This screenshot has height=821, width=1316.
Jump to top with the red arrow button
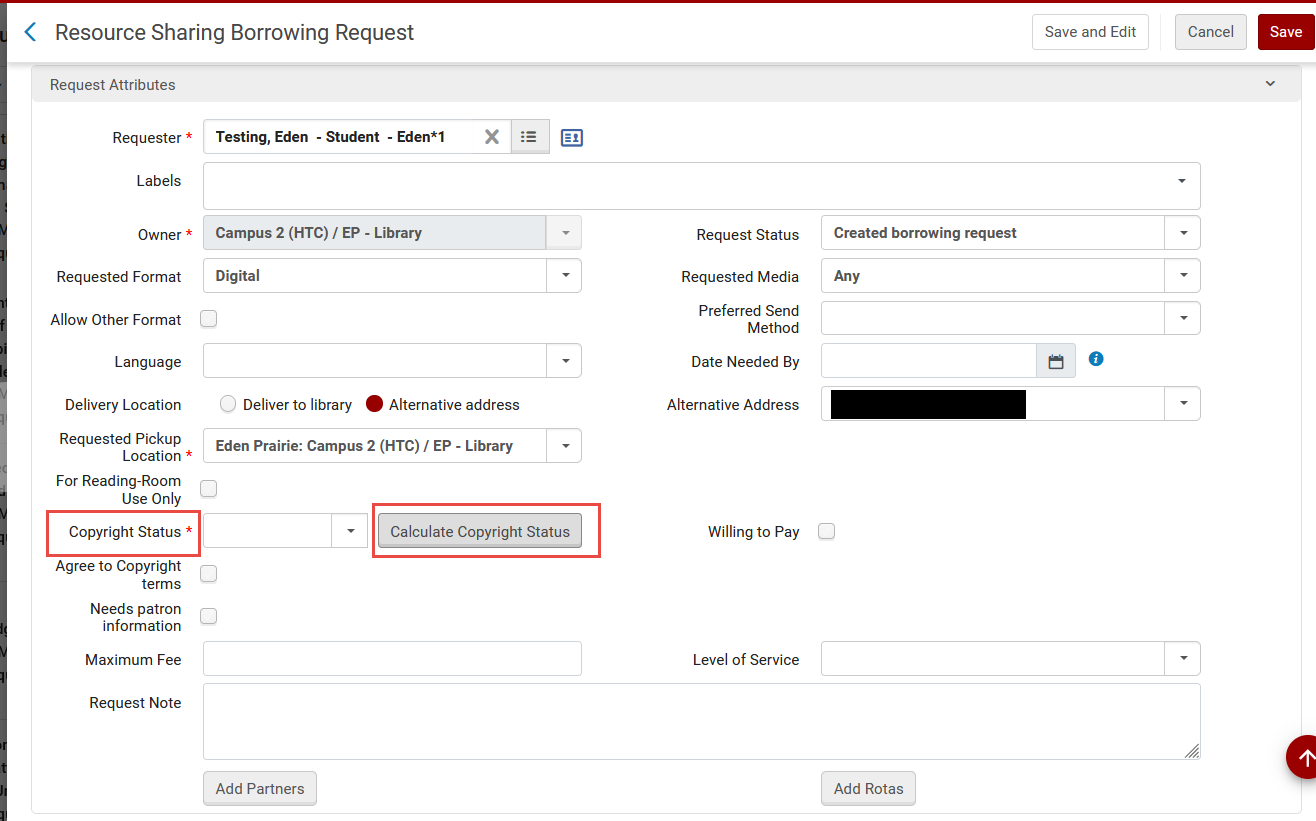(1303, 758)
